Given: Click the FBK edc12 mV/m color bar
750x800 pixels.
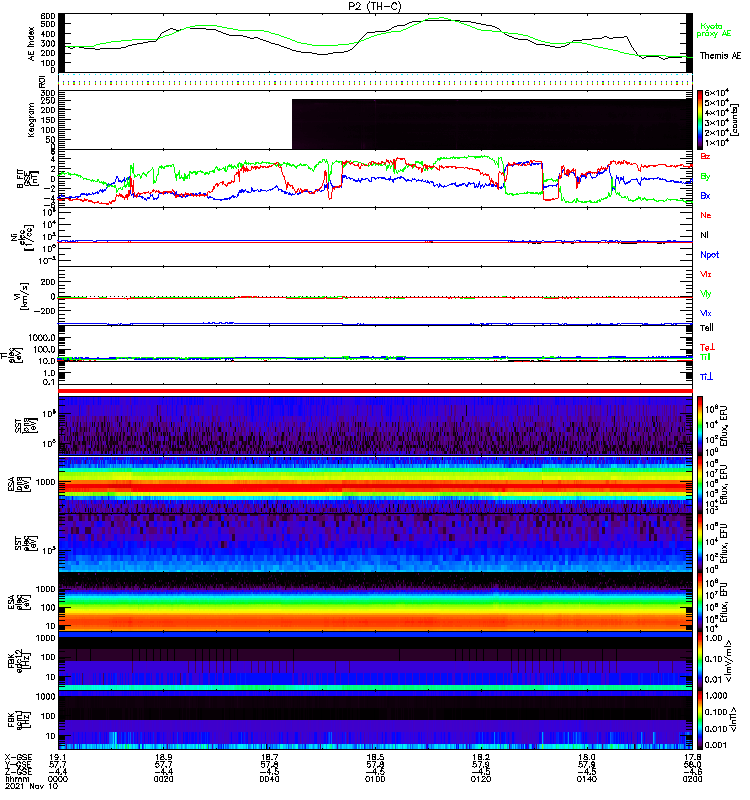Looking at the screenshot, I should coord(700,661).
